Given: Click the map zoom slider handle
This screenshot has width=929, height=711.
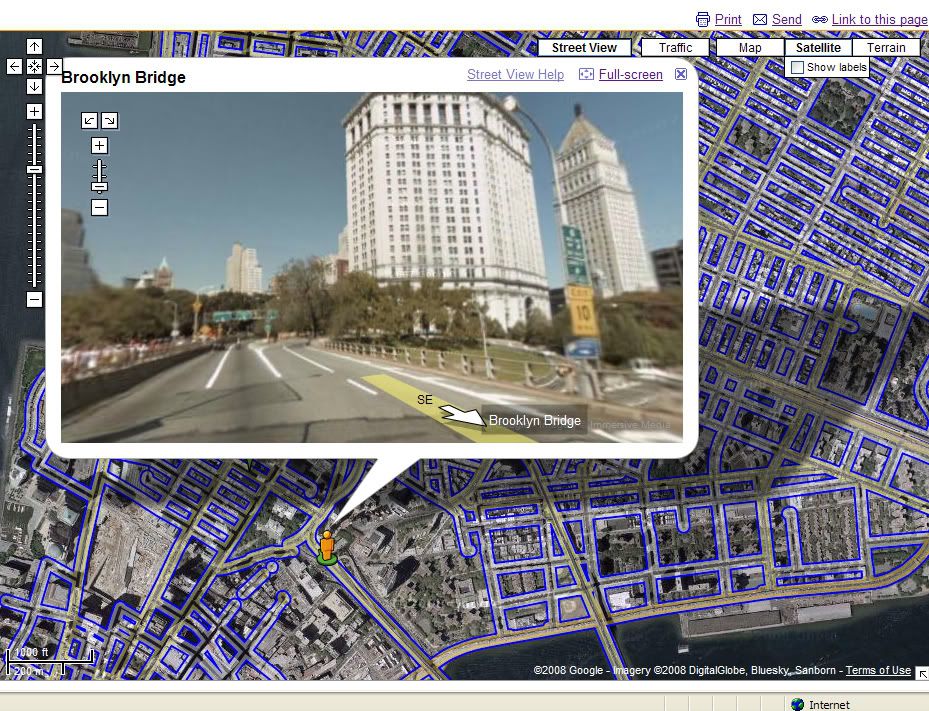Looking at the screenshot, I should click(34, 169).
